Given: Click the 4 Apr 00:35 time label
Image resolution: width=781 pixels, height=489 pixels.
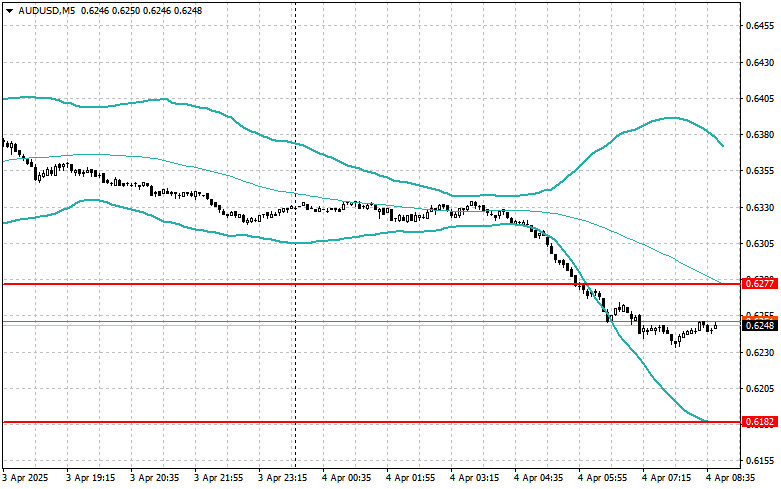Looking at the screenshot, I should (347, 478).
